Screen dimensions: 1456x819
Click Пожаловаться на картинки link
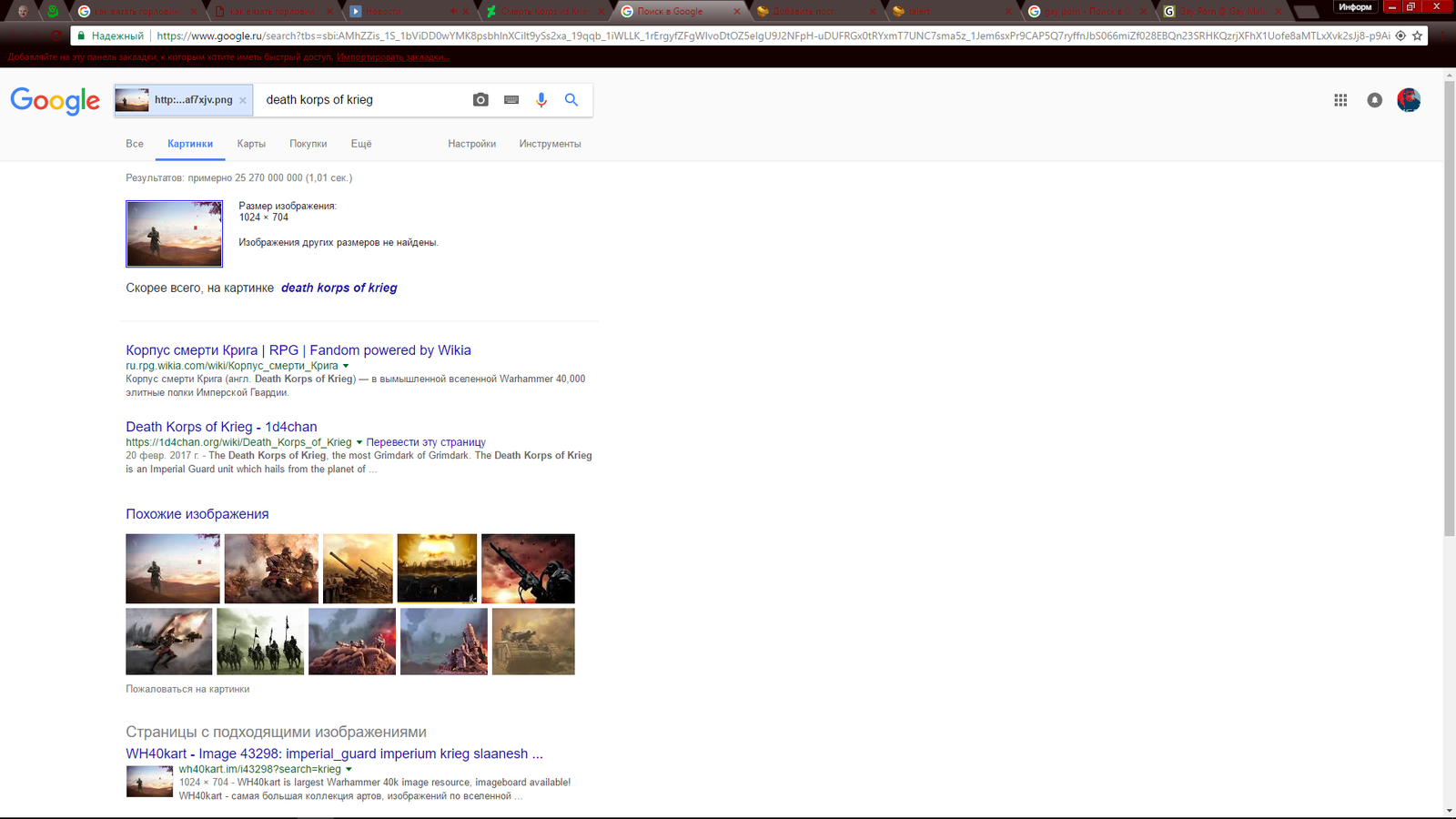(x=187, y=689)
